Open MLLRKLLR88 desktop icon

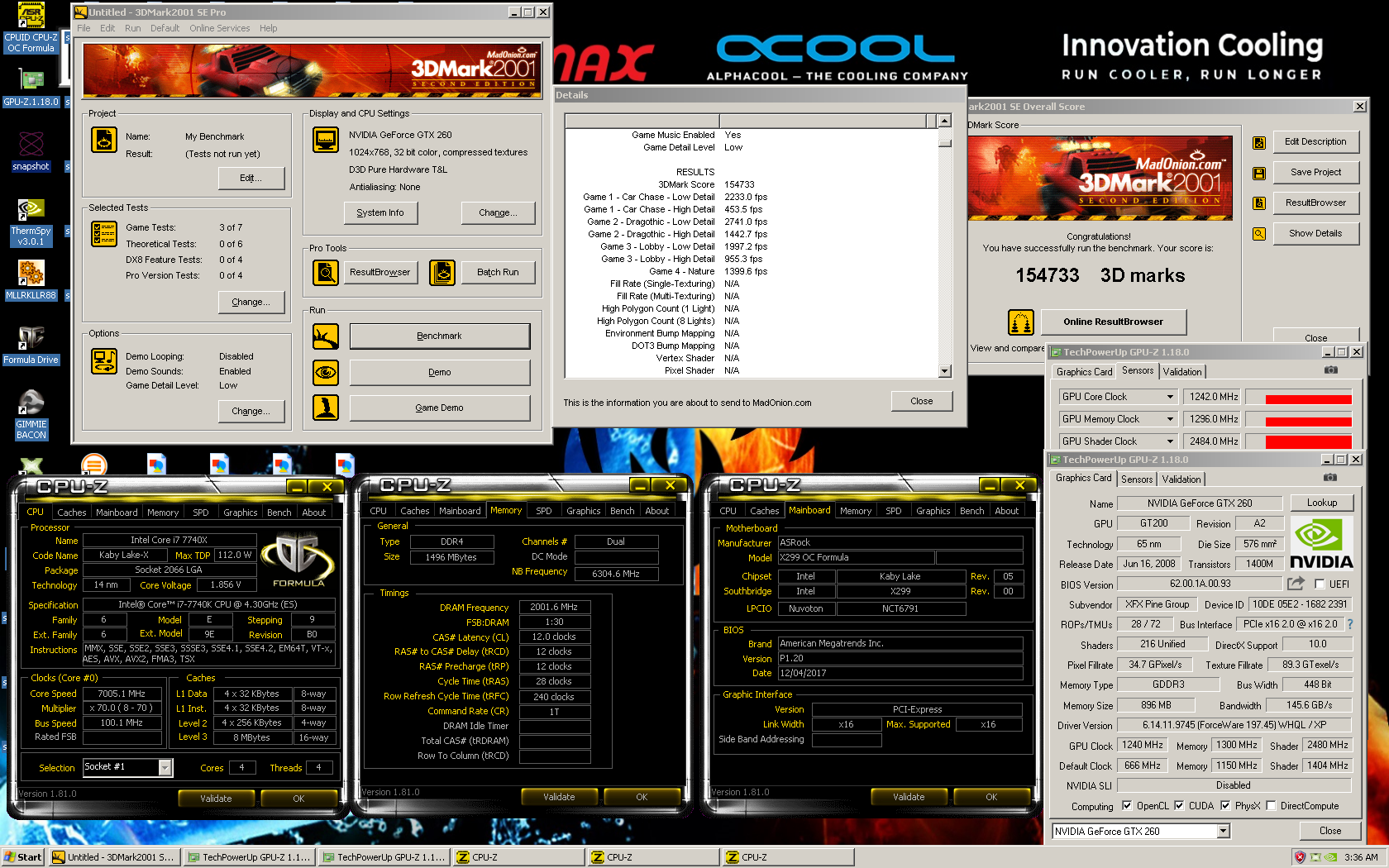[31, 279]
